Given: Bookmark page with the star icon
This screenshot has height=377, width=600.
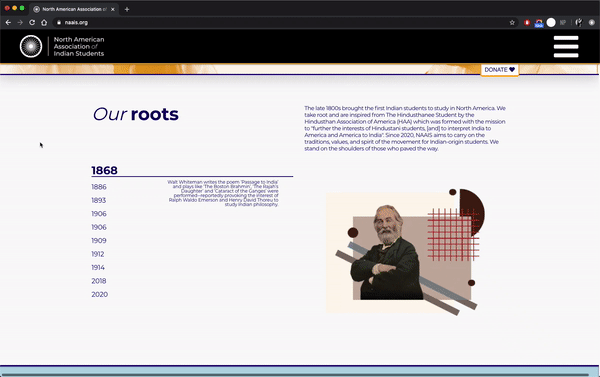Looking at the screenshot, I should [512, 23].
